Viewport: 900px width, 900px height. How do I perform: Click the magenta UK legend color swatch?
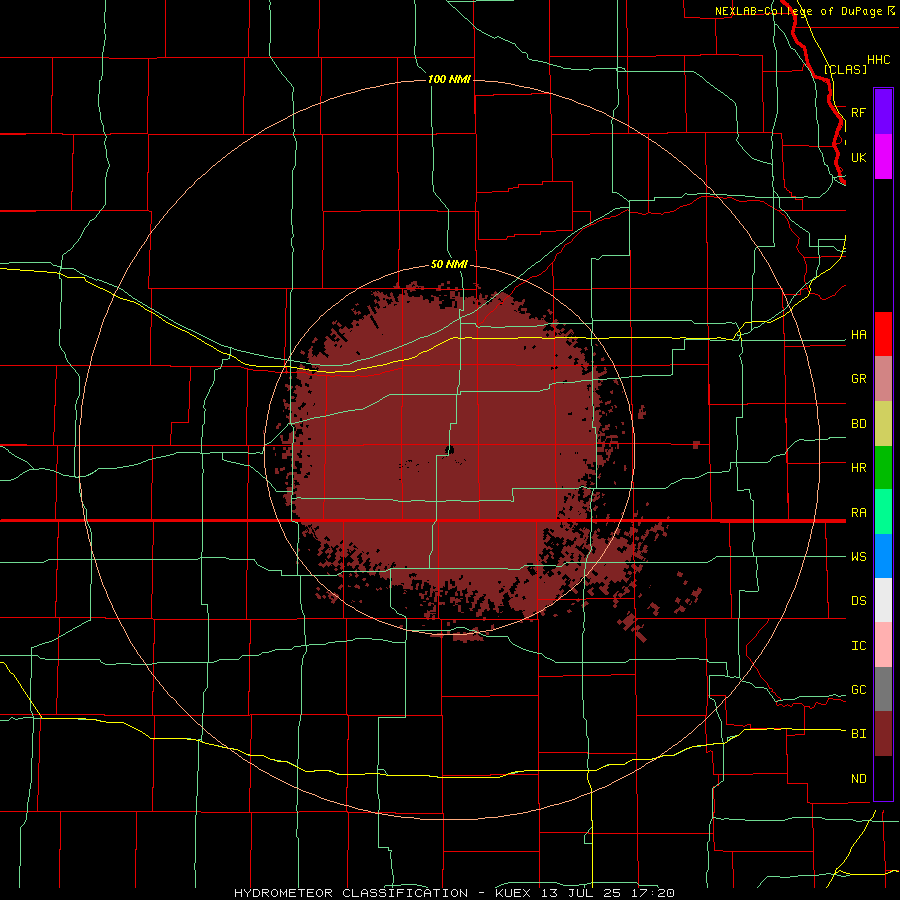tap(883, 157)
